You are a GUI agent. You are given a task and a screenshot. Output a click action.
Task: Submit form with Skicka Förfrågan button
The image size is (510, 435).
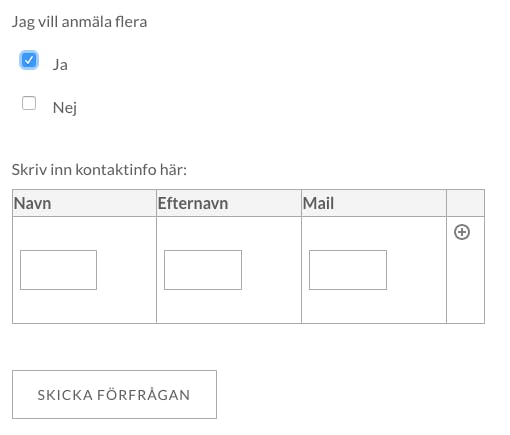click(114, 394)
